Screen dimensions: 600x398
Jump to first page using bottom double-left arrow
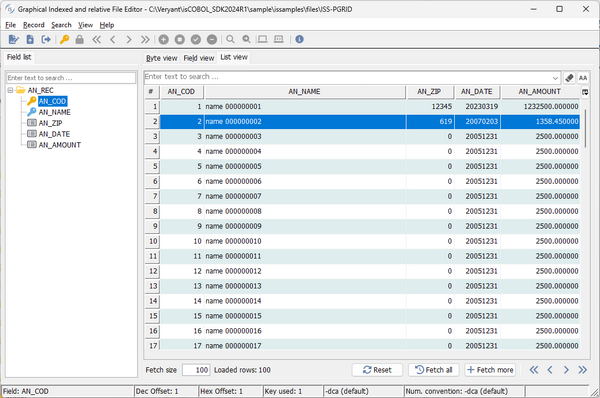coord(534,370)
